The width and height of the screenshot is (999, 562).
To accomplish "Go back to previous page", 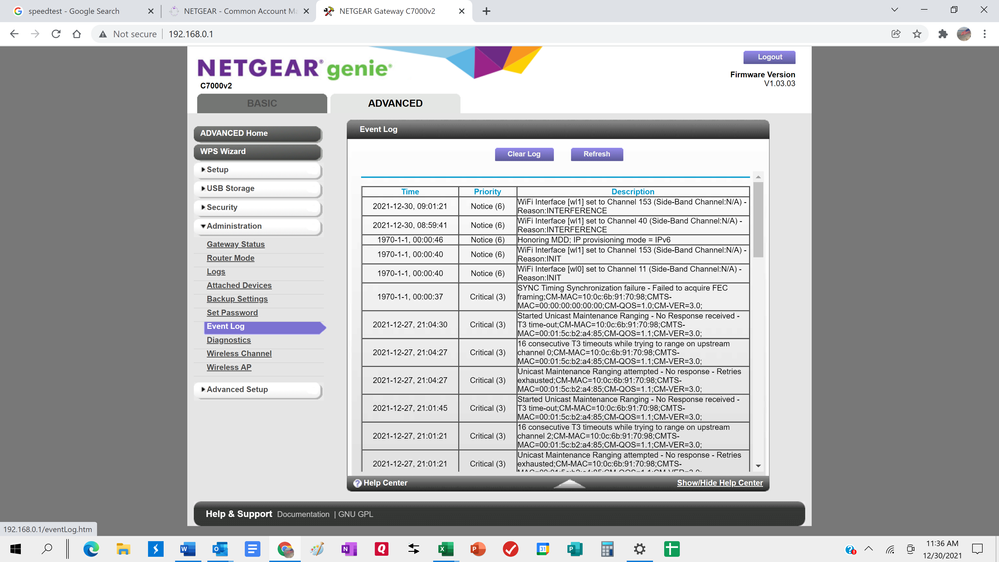I will coord(14,34).
